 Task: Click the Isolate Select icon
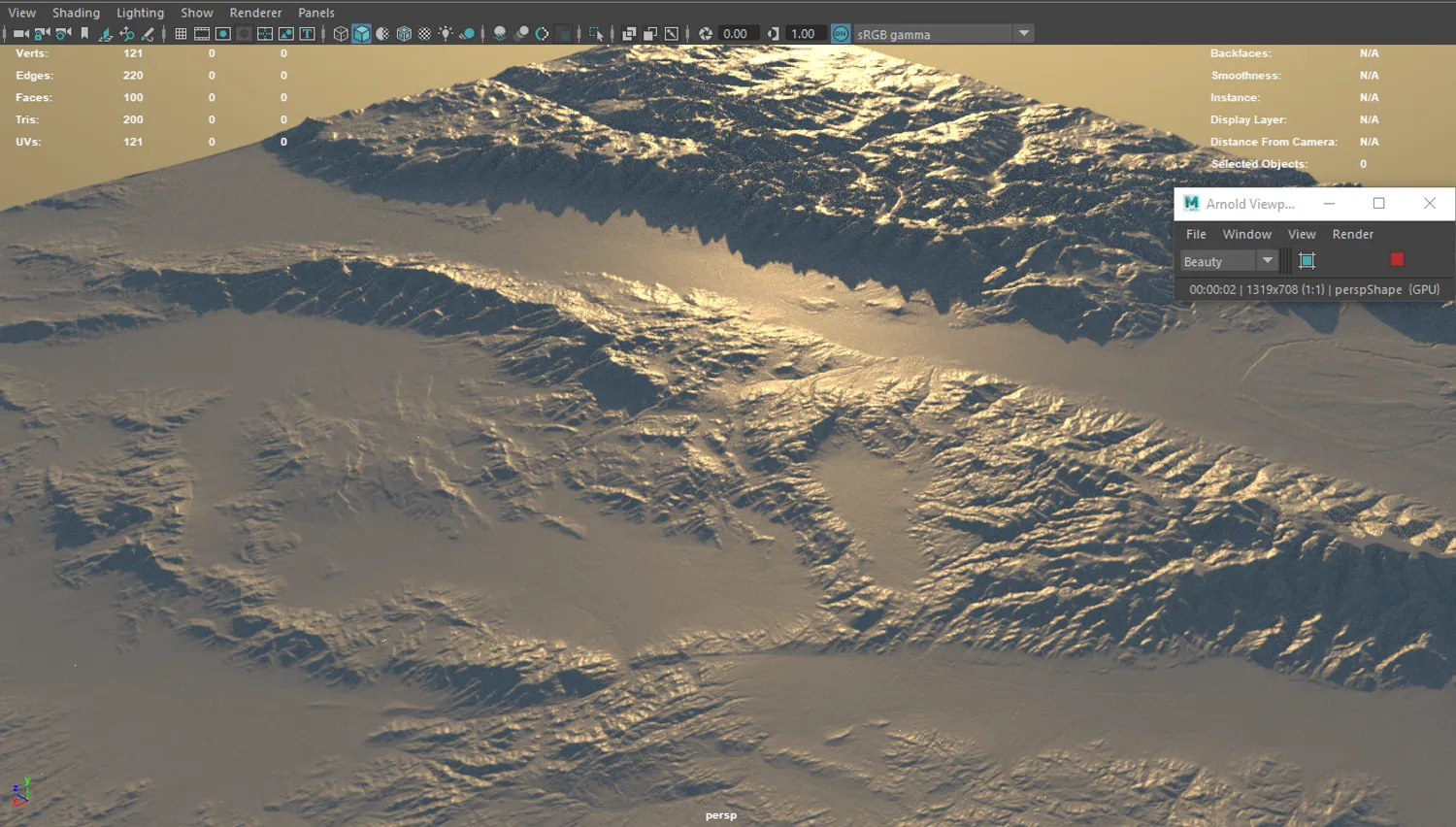click(x=596, y=34)
